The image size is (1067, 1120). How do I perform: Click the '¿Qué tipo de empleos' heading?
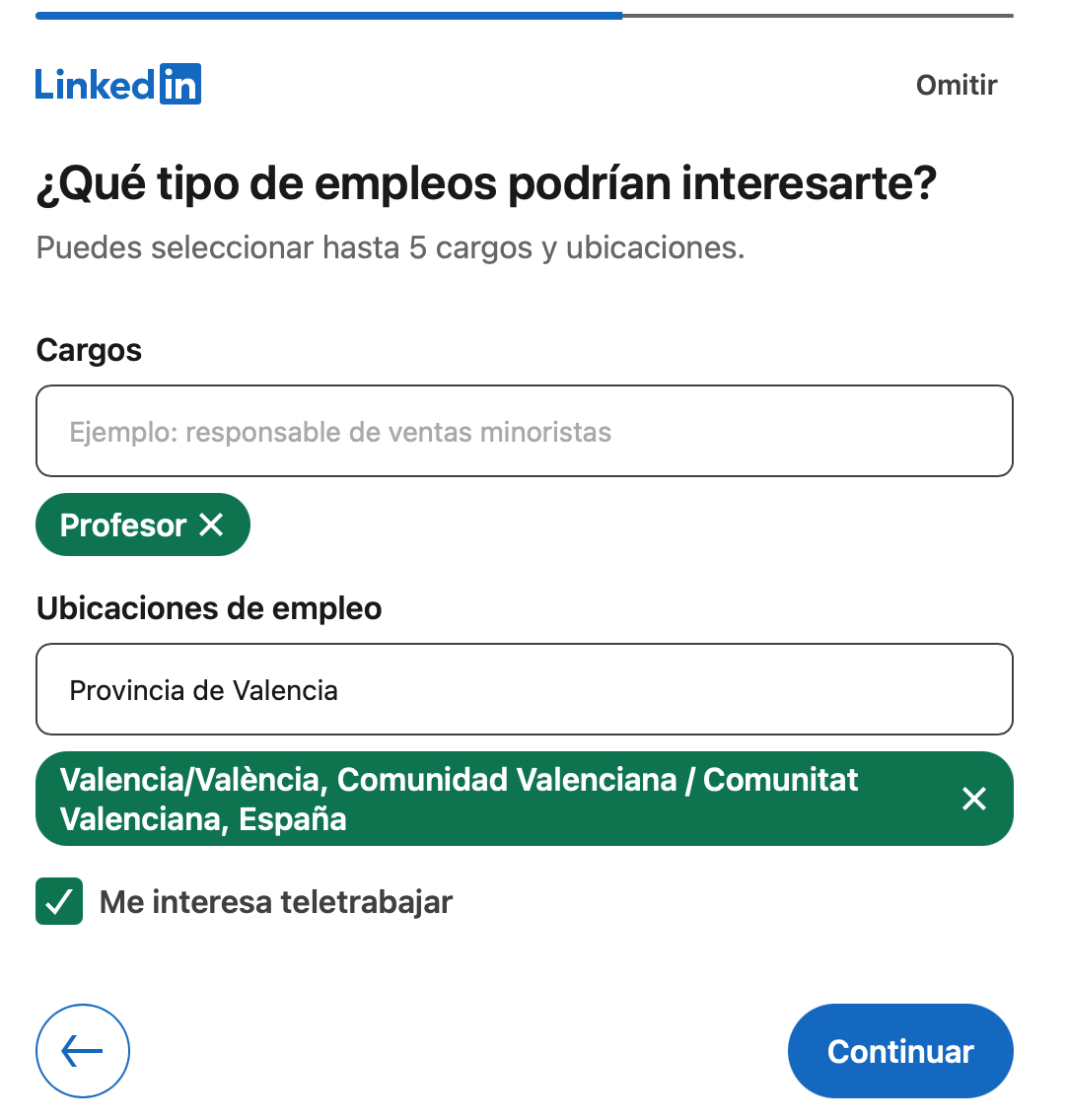click(485, 184)
